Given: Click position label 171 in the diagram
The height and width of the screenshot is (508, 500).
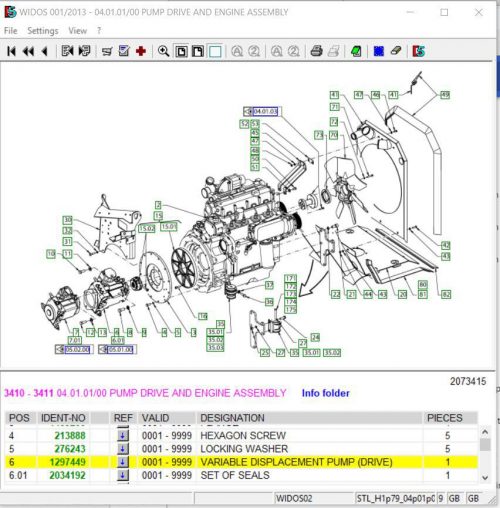Looking at the screenshot, I should (290, 278).
